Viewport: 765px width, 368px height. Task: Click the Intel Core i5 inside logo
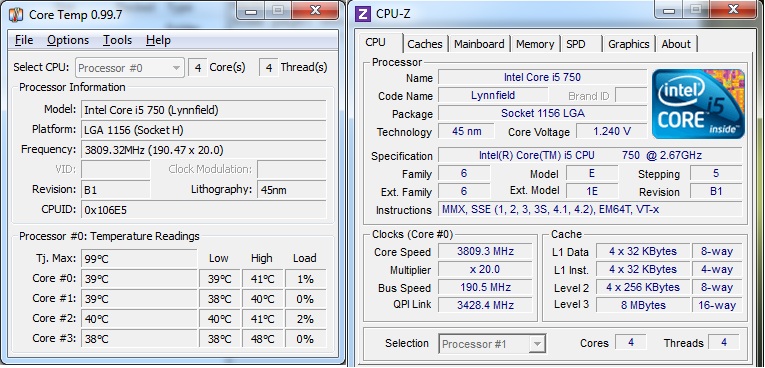click(x=698, y=103)
